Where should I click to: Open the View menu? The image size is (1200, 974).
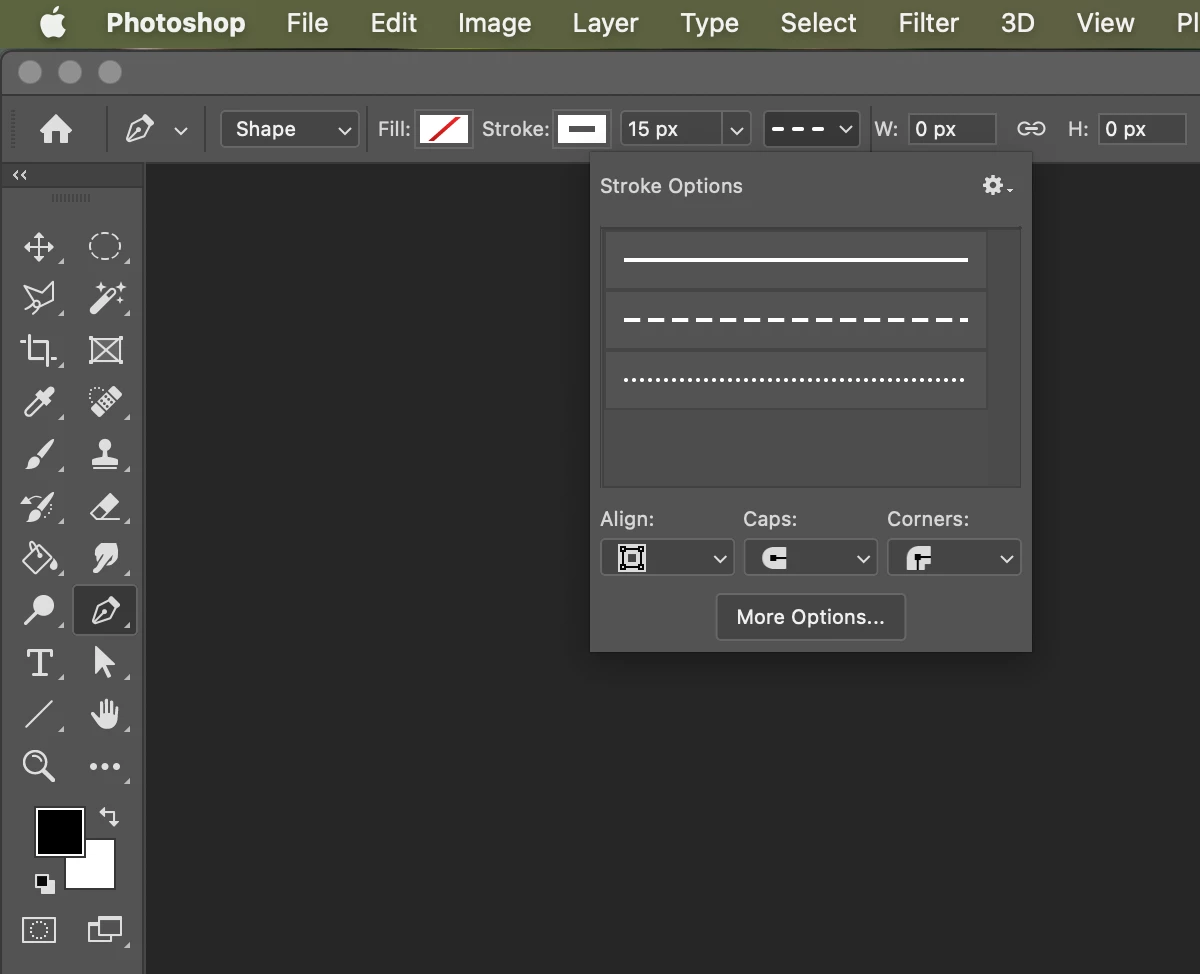click(1105, 23)
